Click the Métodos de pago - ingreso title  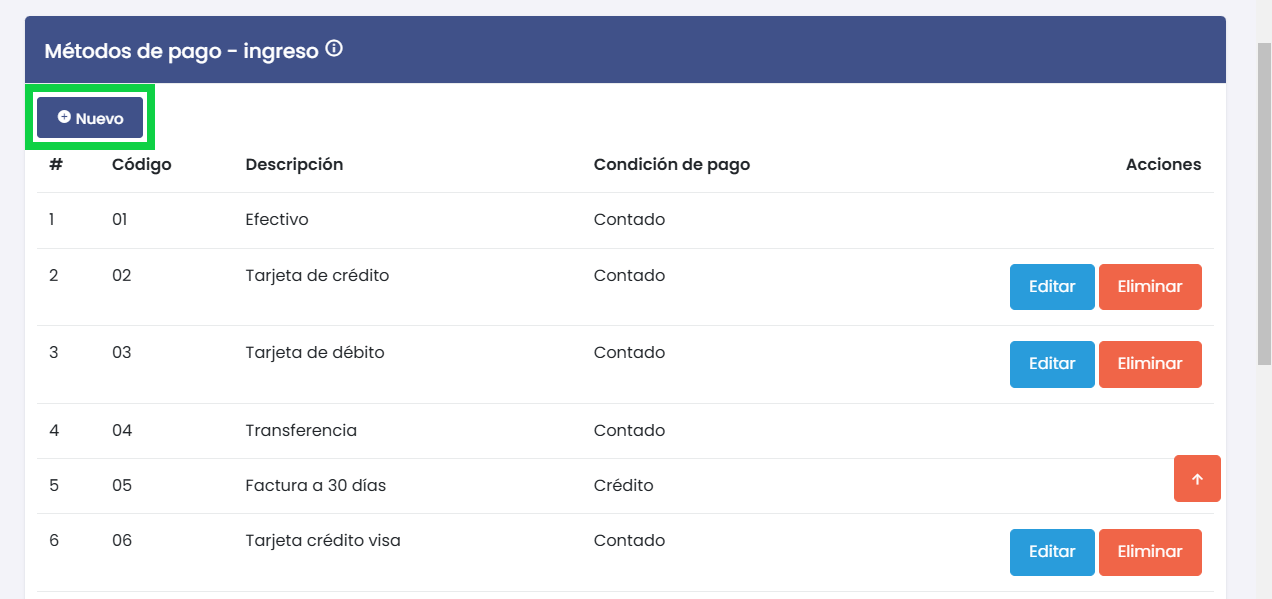181,50
